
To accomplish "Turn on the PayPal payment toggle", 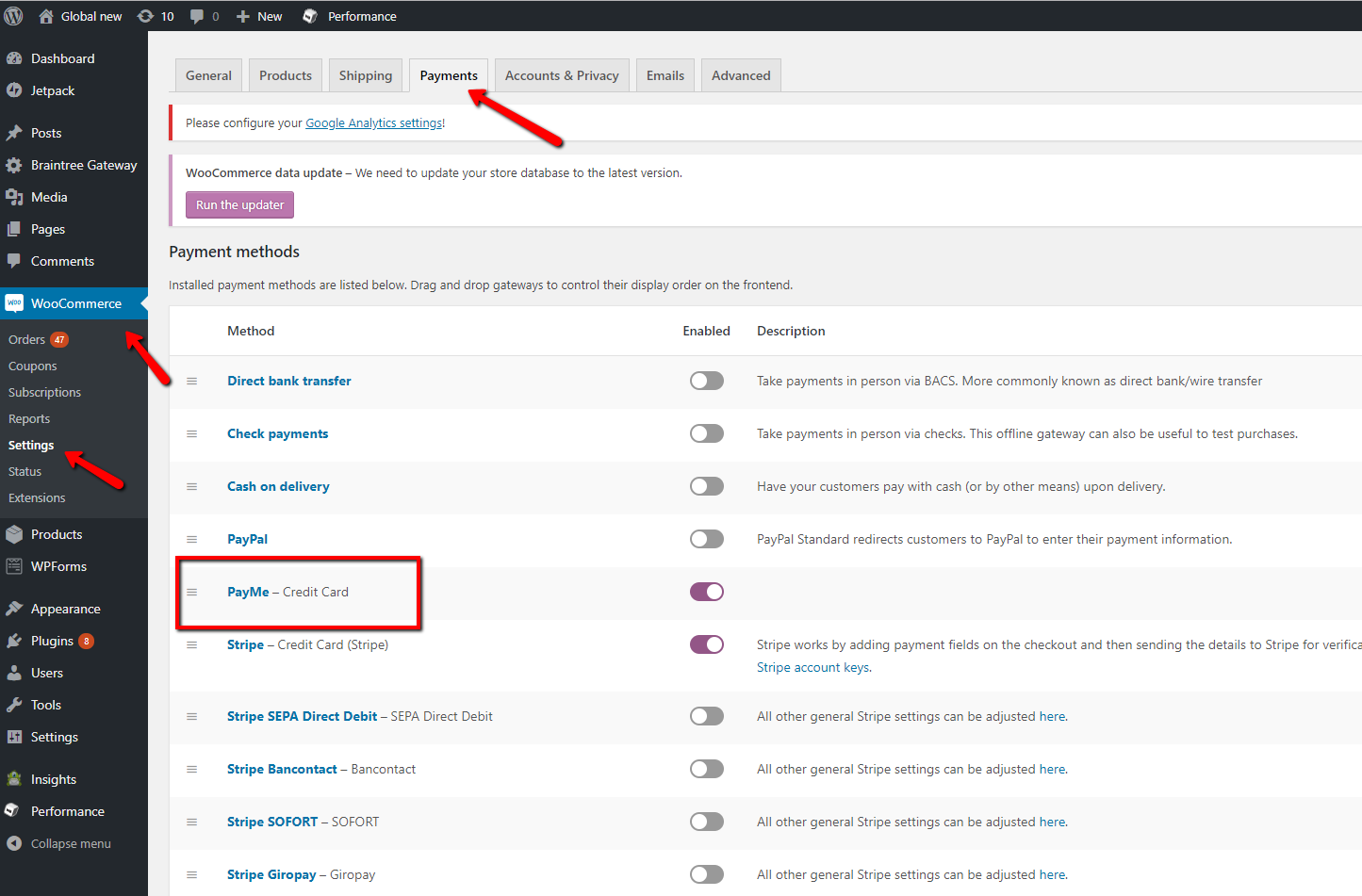I will [x=706, y=539].
